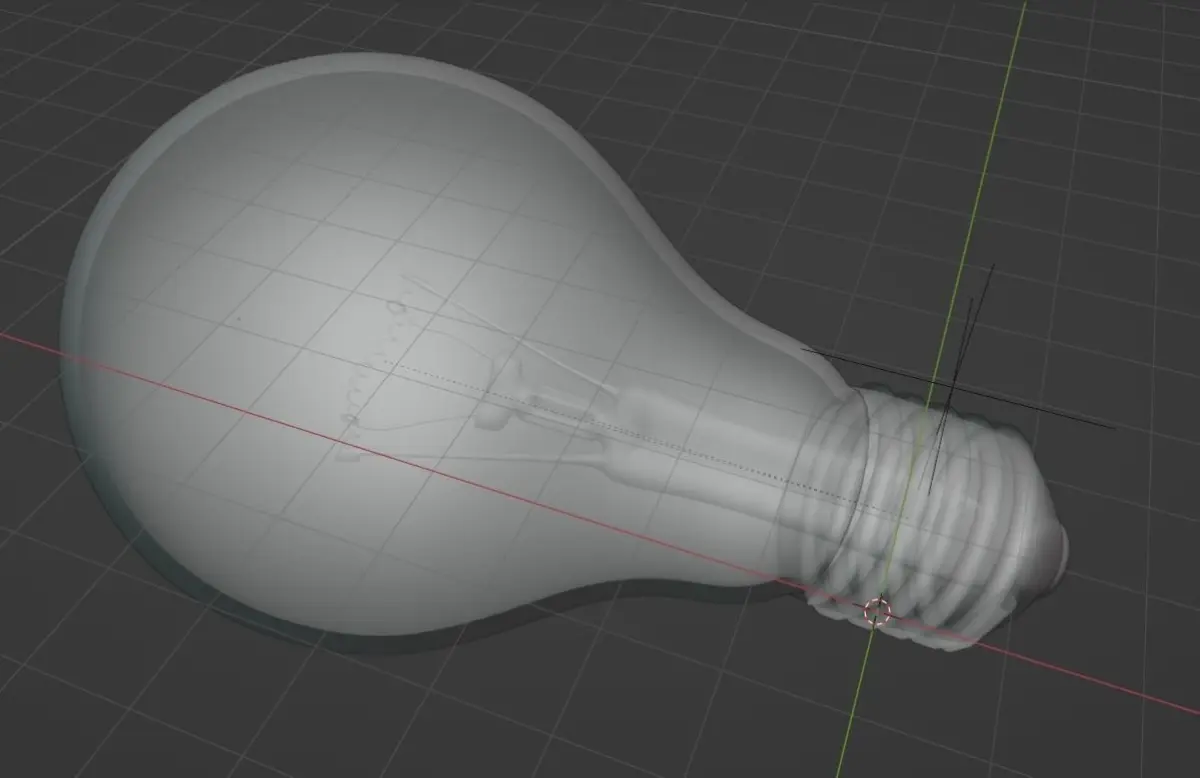
Task: Select the black crossed-lines empty object
Action: pos(955,385)
